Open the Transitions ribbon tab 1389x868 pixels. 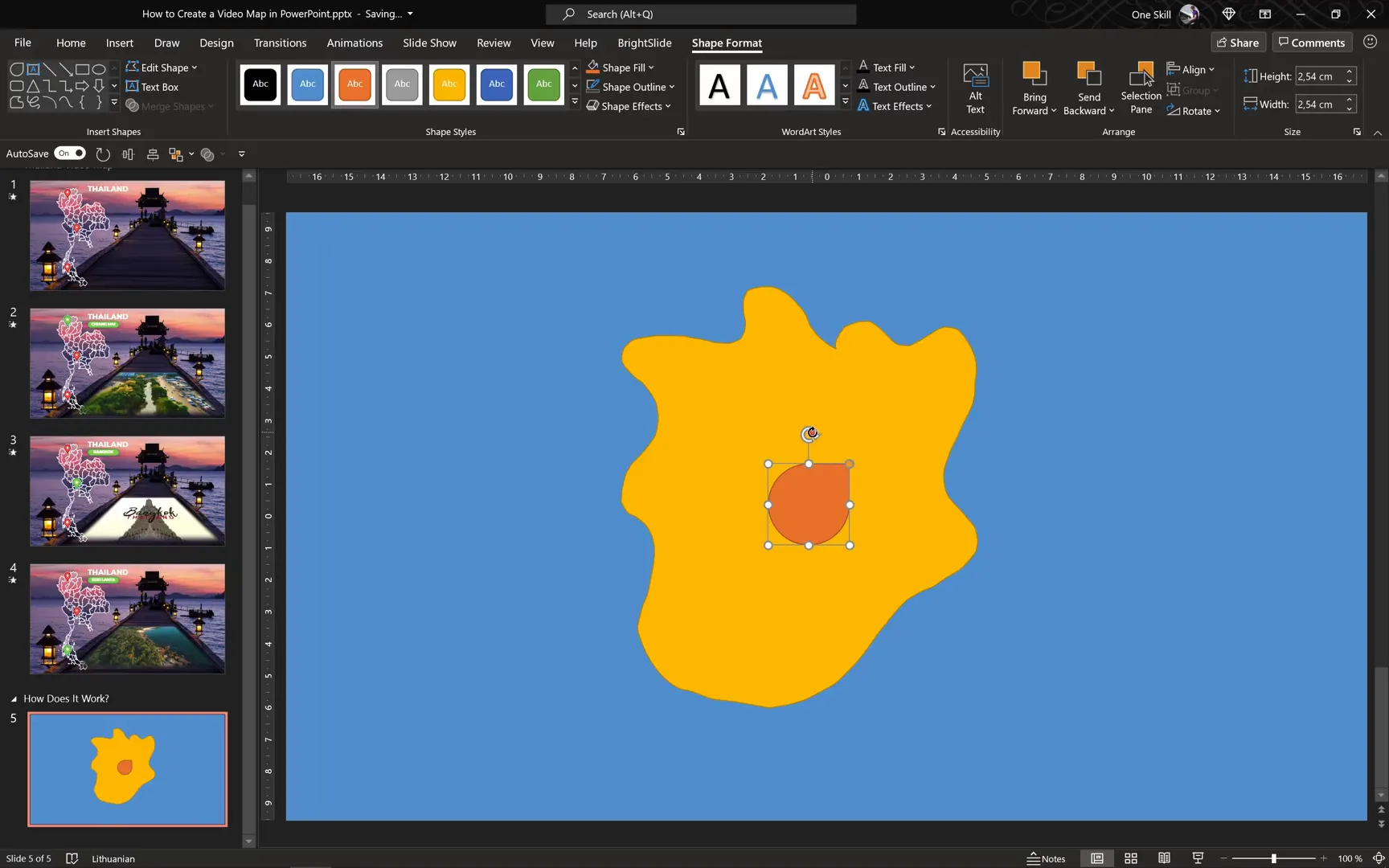(x=280, y=43)
